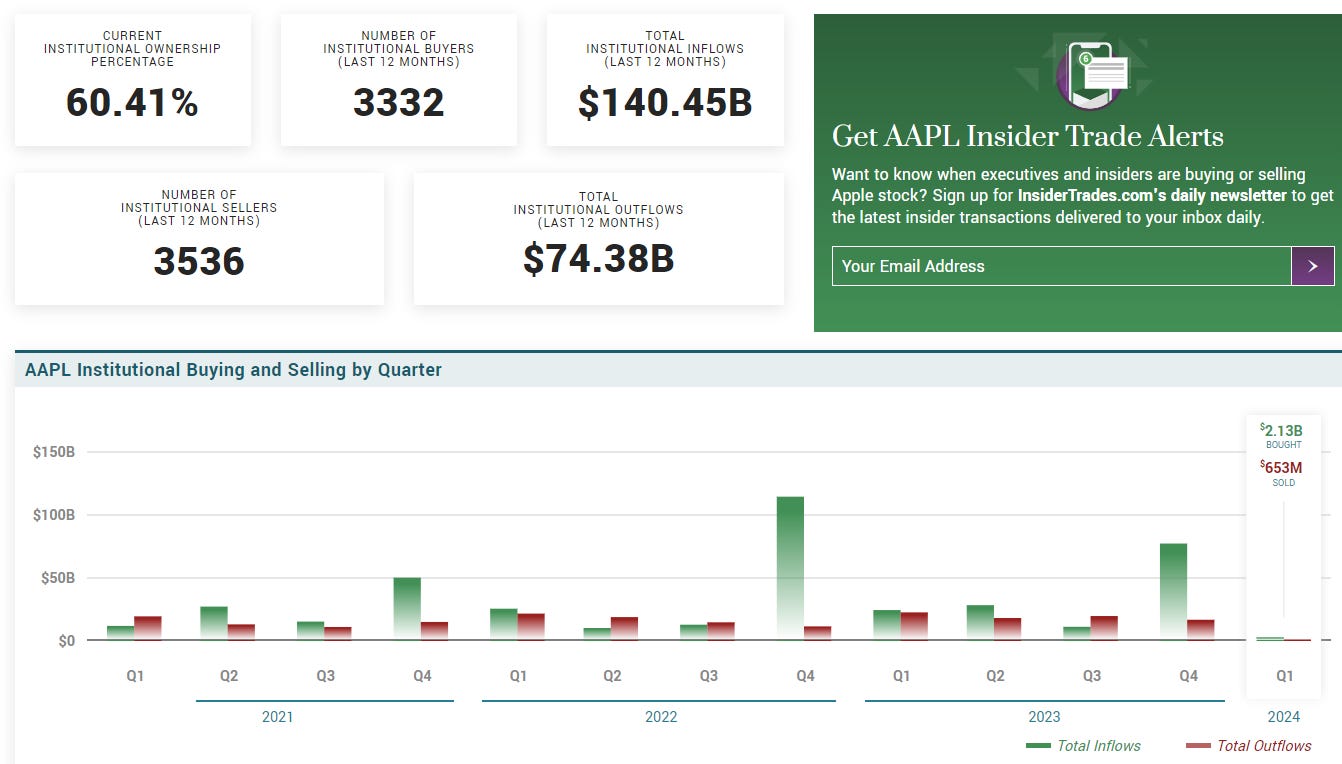Screen dimensions: 1342x764
Task: Click the $653M sold tooltip value
Action: tap(1282, 467)
